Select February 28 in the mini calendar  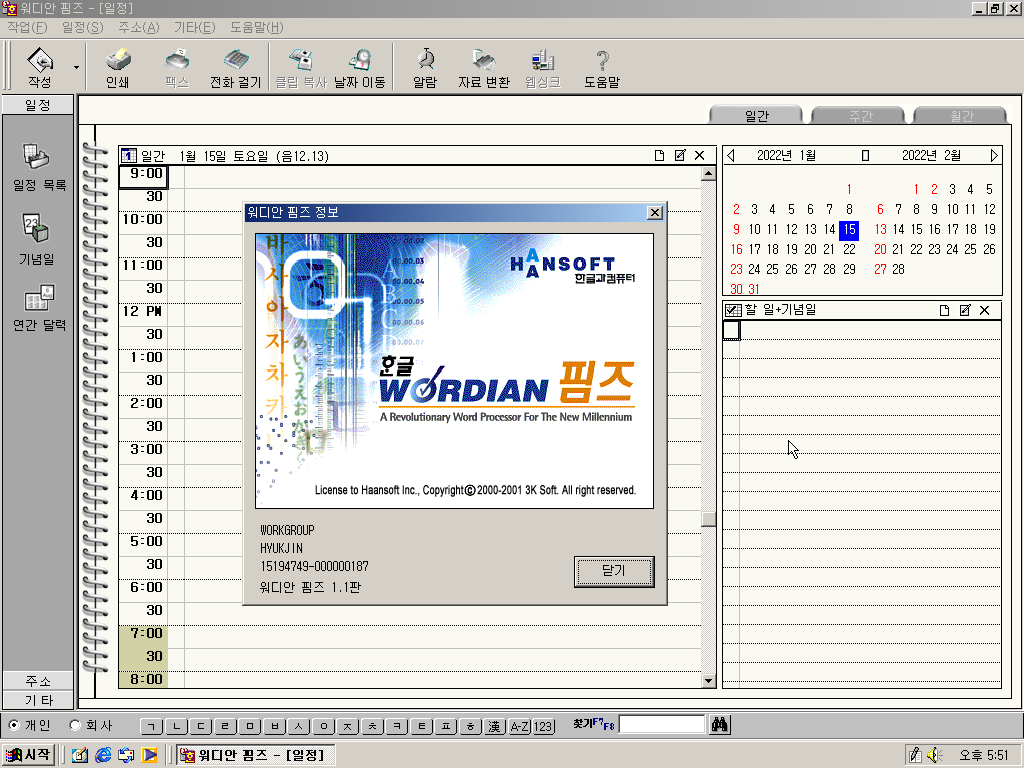click(x=899, y=269)
